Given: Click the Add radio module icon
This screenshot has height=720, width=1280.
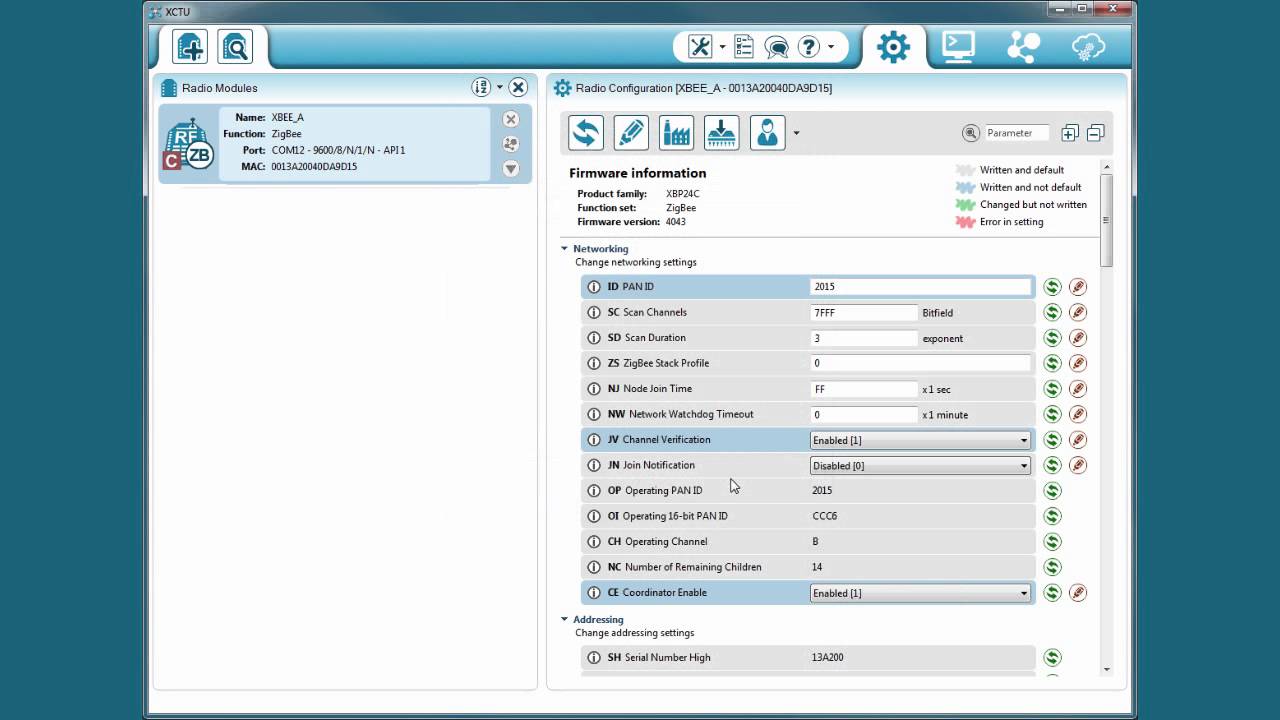Looking at the screenshot, I should pos(189,47).
